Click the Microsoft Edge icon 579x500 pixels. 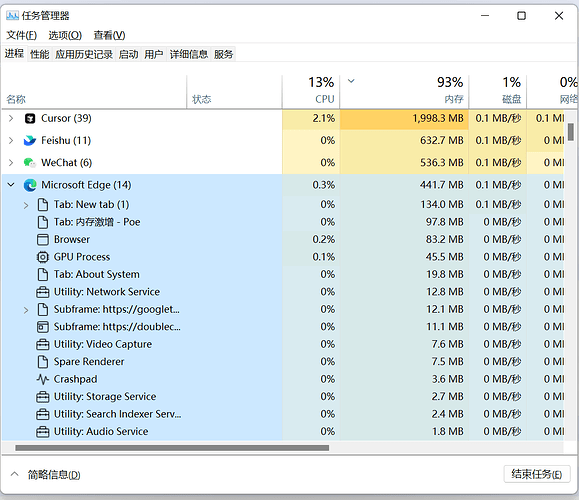(x=30, y=185)
